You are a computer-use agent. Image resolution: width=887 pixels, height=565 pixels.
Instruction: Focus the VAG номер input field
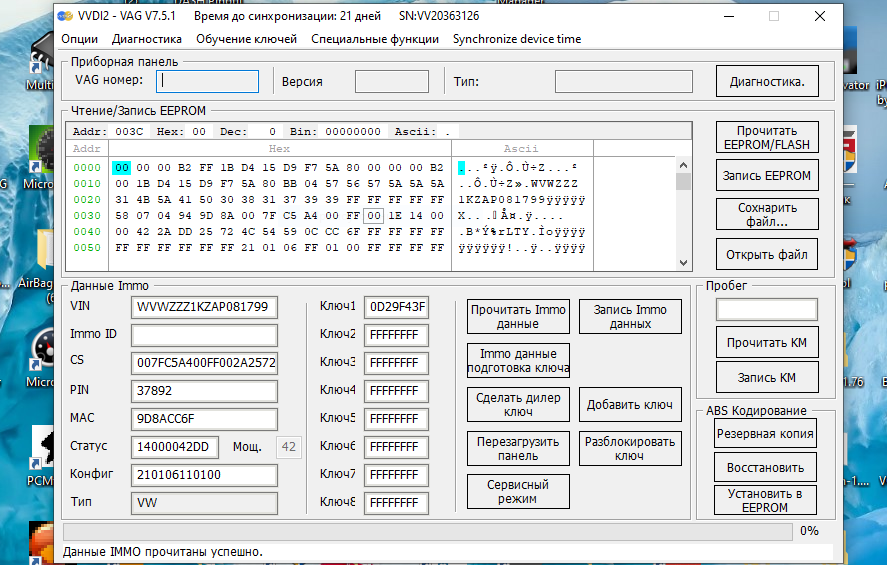click(x=208, y=81)
